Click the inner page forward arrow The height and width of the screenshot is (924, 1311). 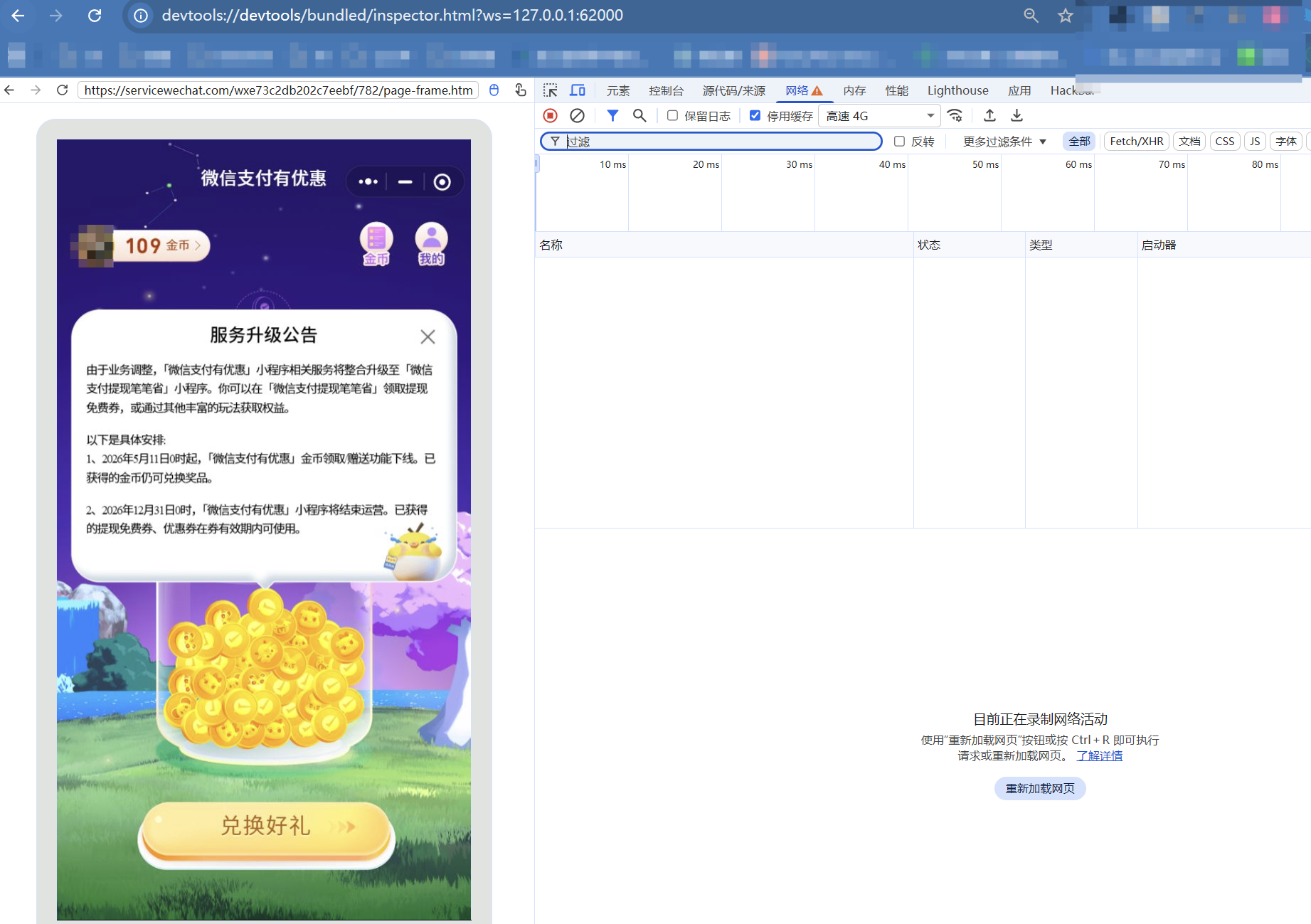pos(36,90)
